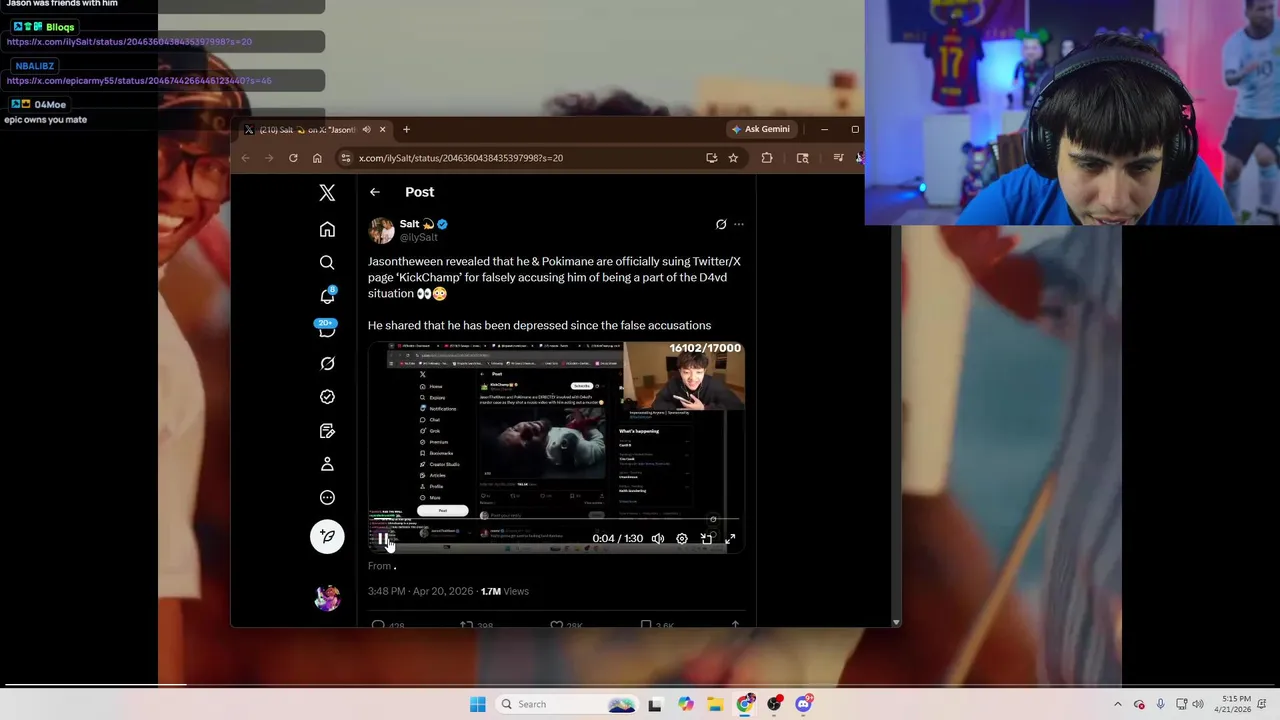Bookmark the post
This screenshot has width=1280, height=720.
point(645,624)
